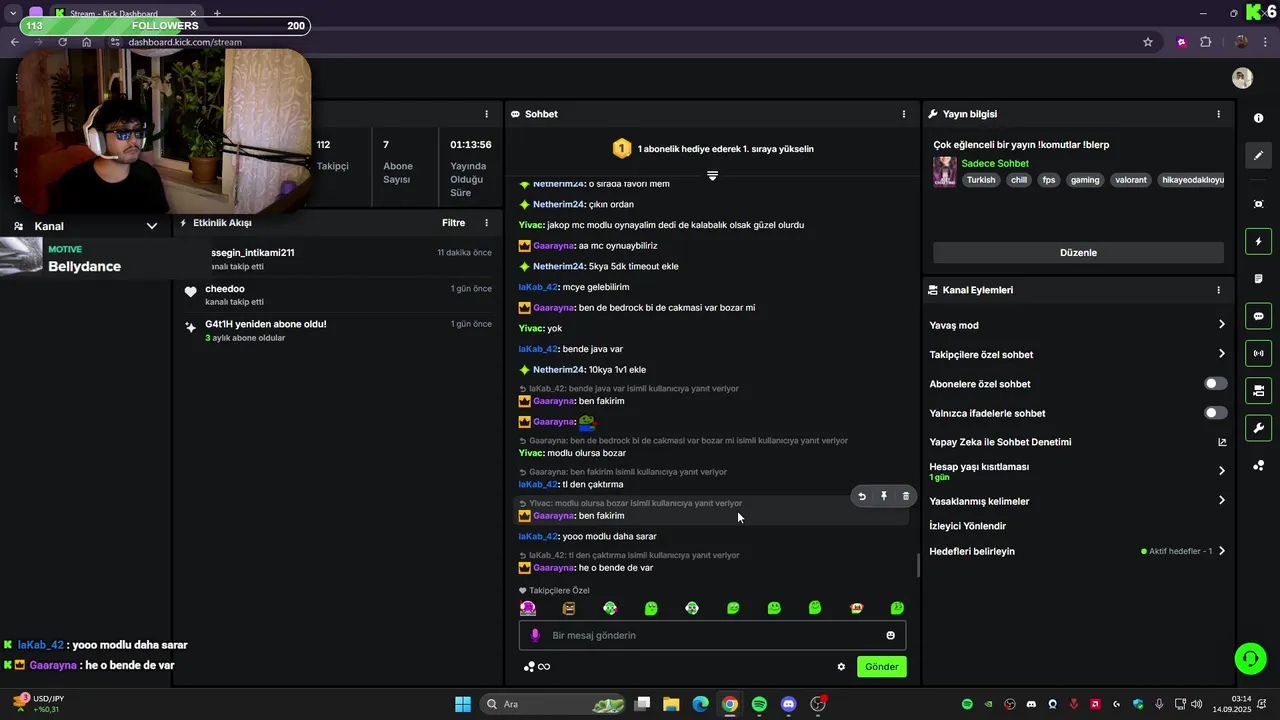
Task: Click the screen capture icon in right sidebar
Action: (x=1258, y=204)
